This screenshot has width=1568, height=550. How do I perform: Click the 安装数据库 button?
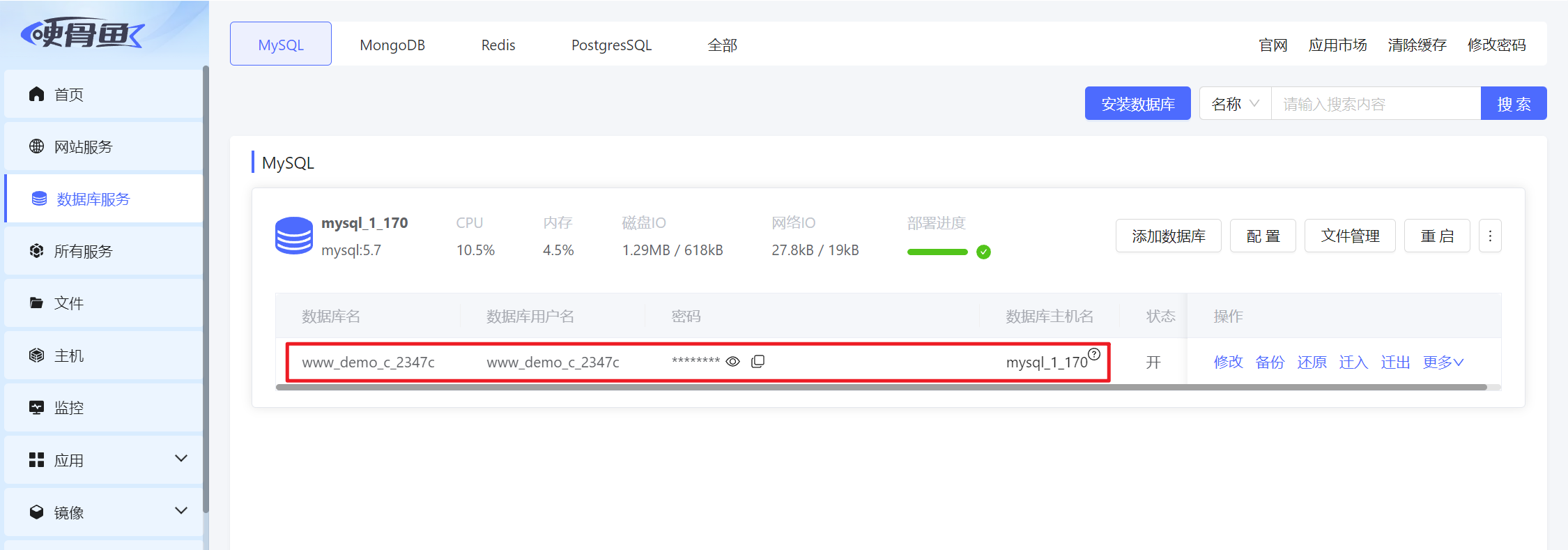tap(1137, 103)
